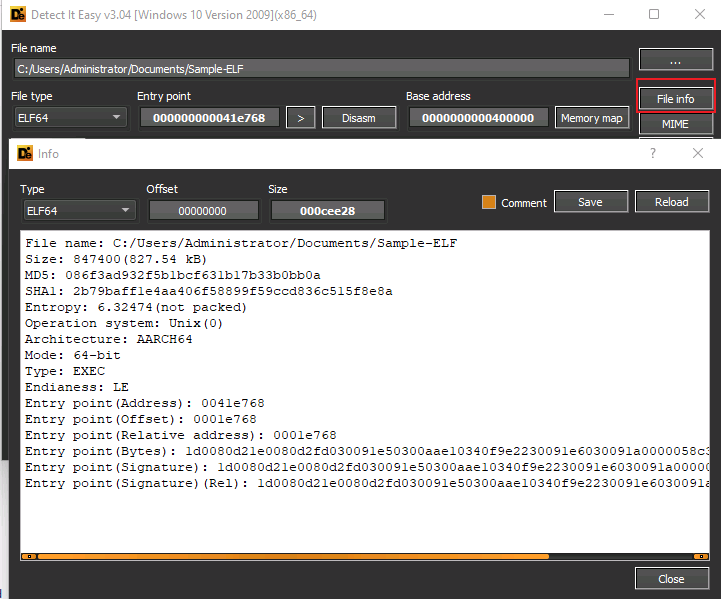The width and height of the screenshot is (721, 599).
Task: Click the question mark help button
Action: coord(653,153)
